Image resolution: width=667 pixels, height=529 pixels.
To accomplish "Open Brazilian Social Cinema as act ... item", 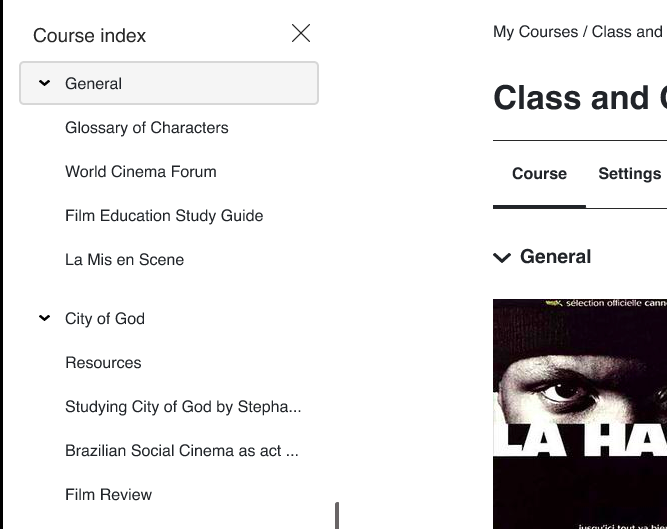I will [182, 451].
